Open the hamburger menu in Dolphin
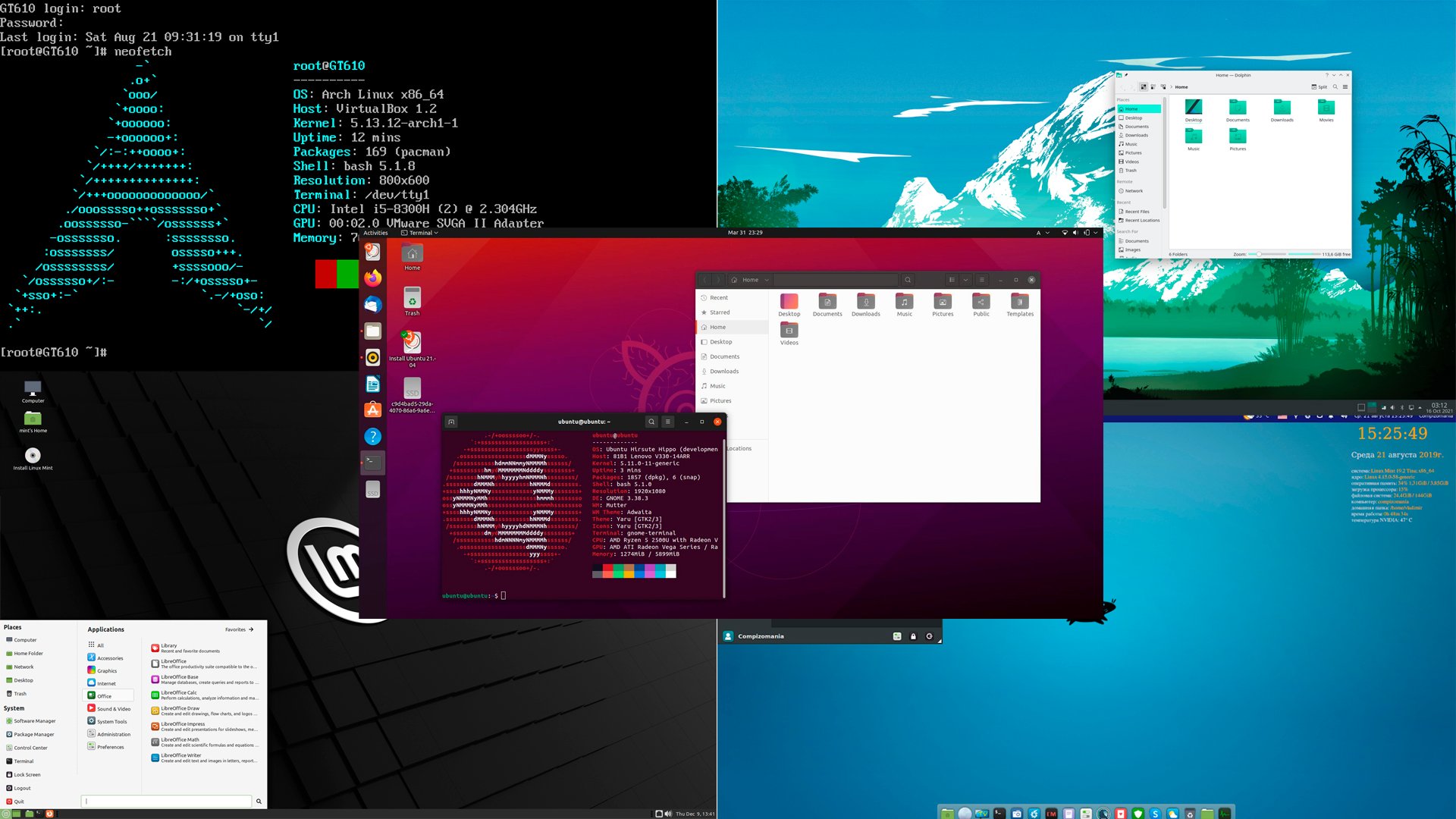Viewport: 1456px width, 819px height. coord(1345,86)
